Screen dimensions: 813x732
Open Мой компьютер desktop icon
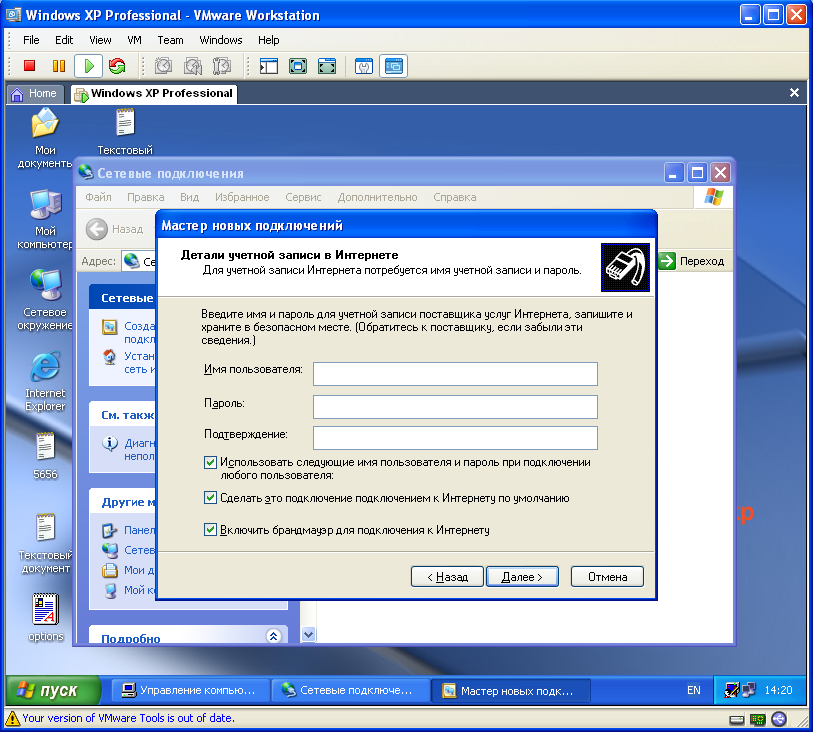pos(45,219)
